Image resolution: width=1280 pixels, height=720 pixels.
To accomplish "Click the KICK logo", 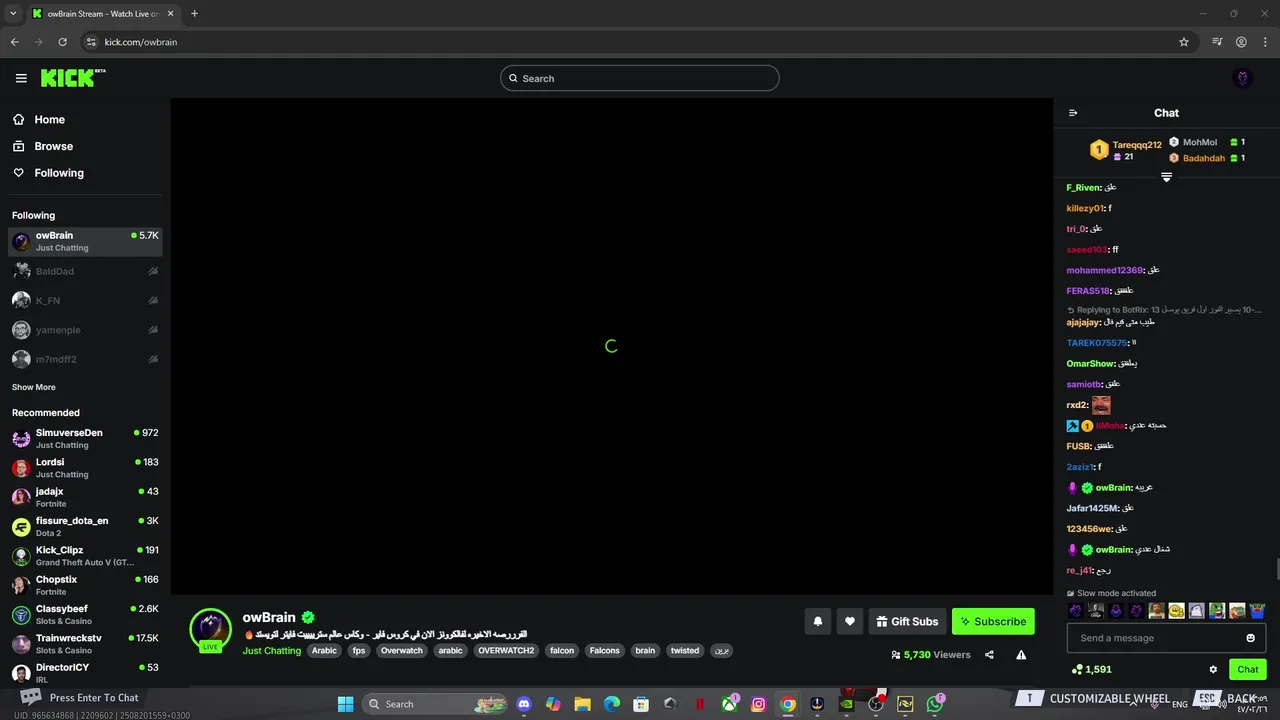I will pos(72,78).
